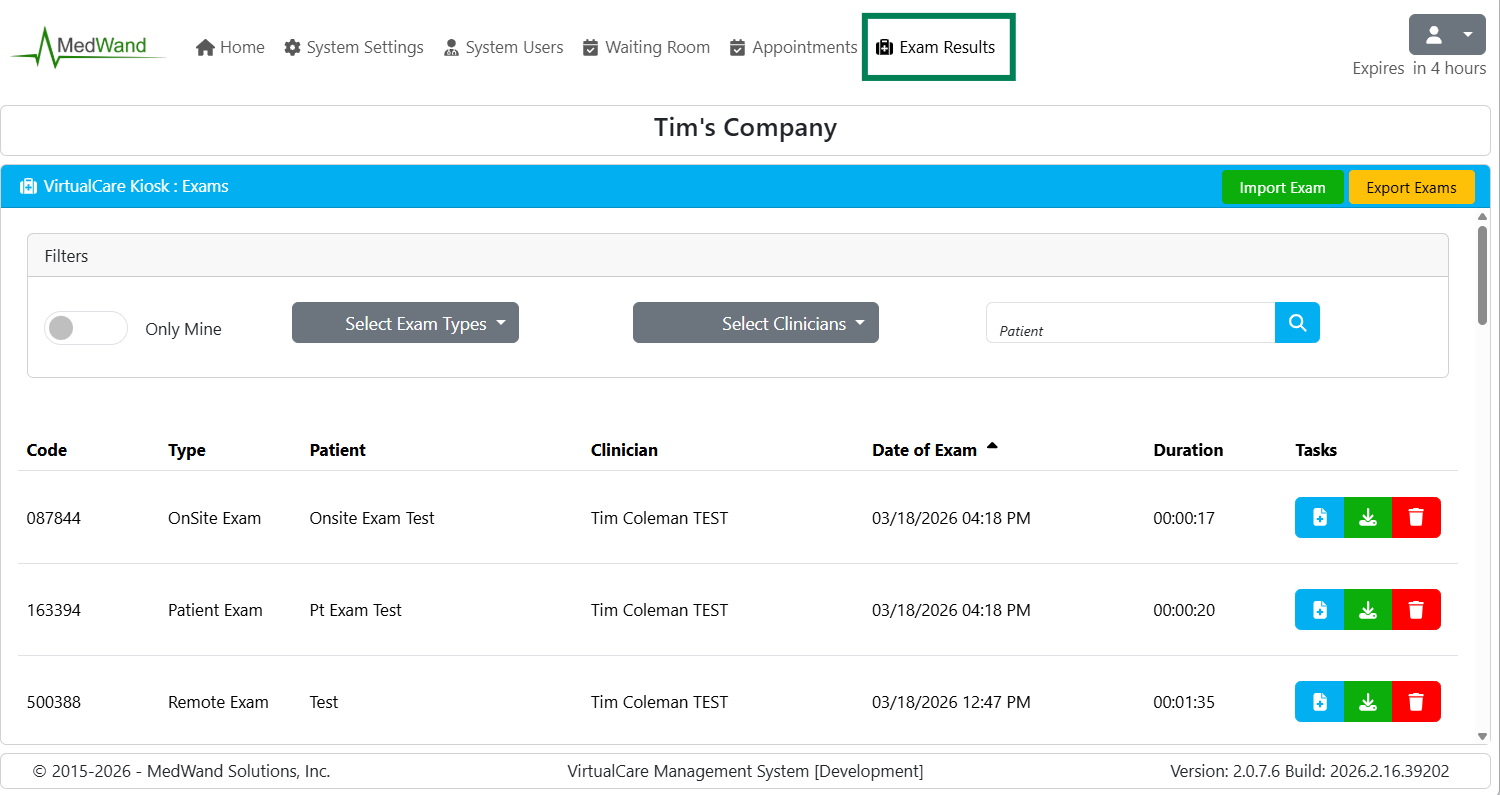
Task: Click into the Patient search field
Action: [x=1130, y=323]
